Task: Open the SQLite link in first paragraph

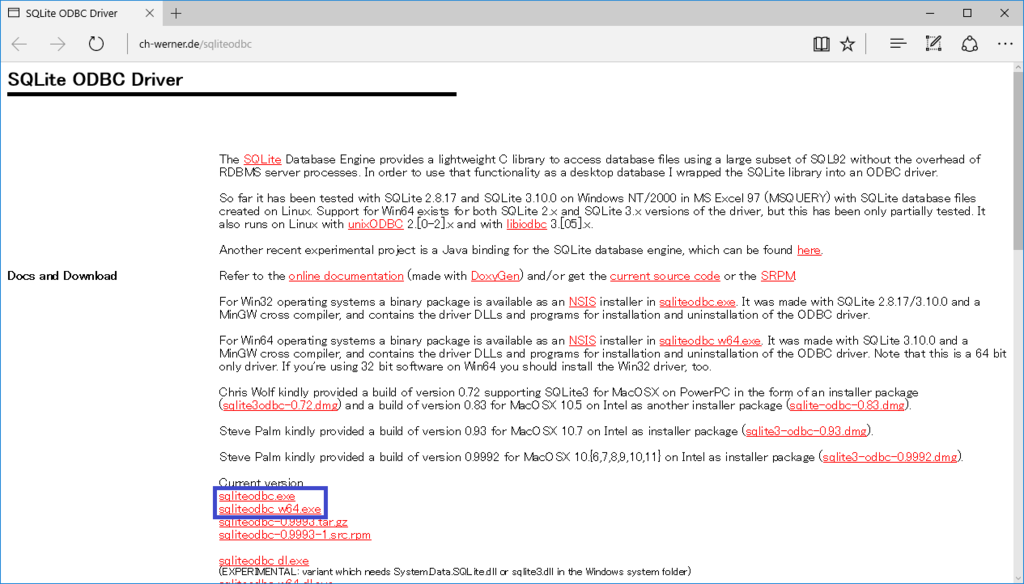Action: tap(263, 159)
